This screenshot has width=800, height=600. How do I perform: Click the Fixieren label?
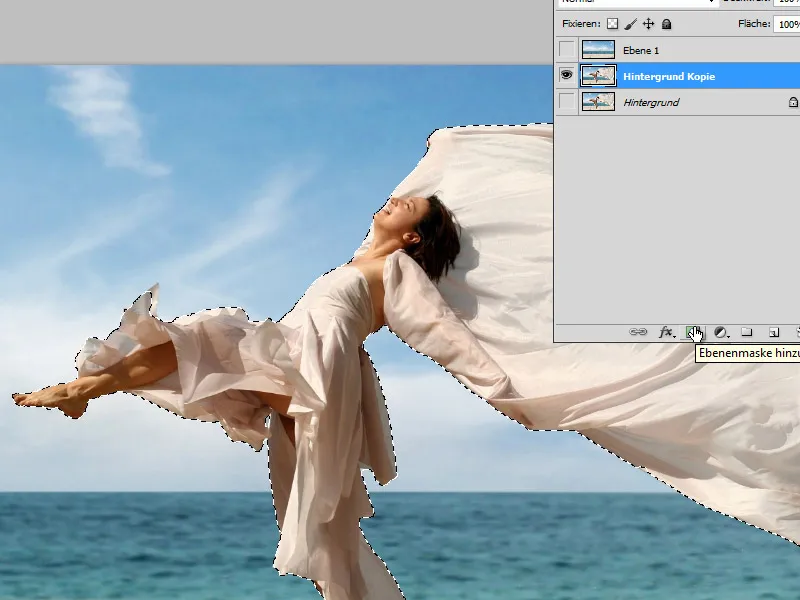pos(581,24)
